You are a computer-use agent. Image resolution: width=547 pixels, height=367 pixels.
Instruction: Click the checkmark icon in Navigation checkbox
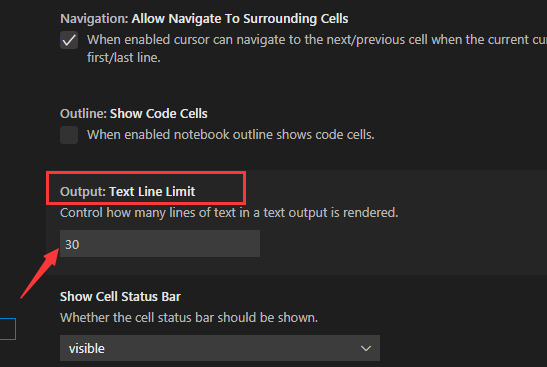(69, 40)
